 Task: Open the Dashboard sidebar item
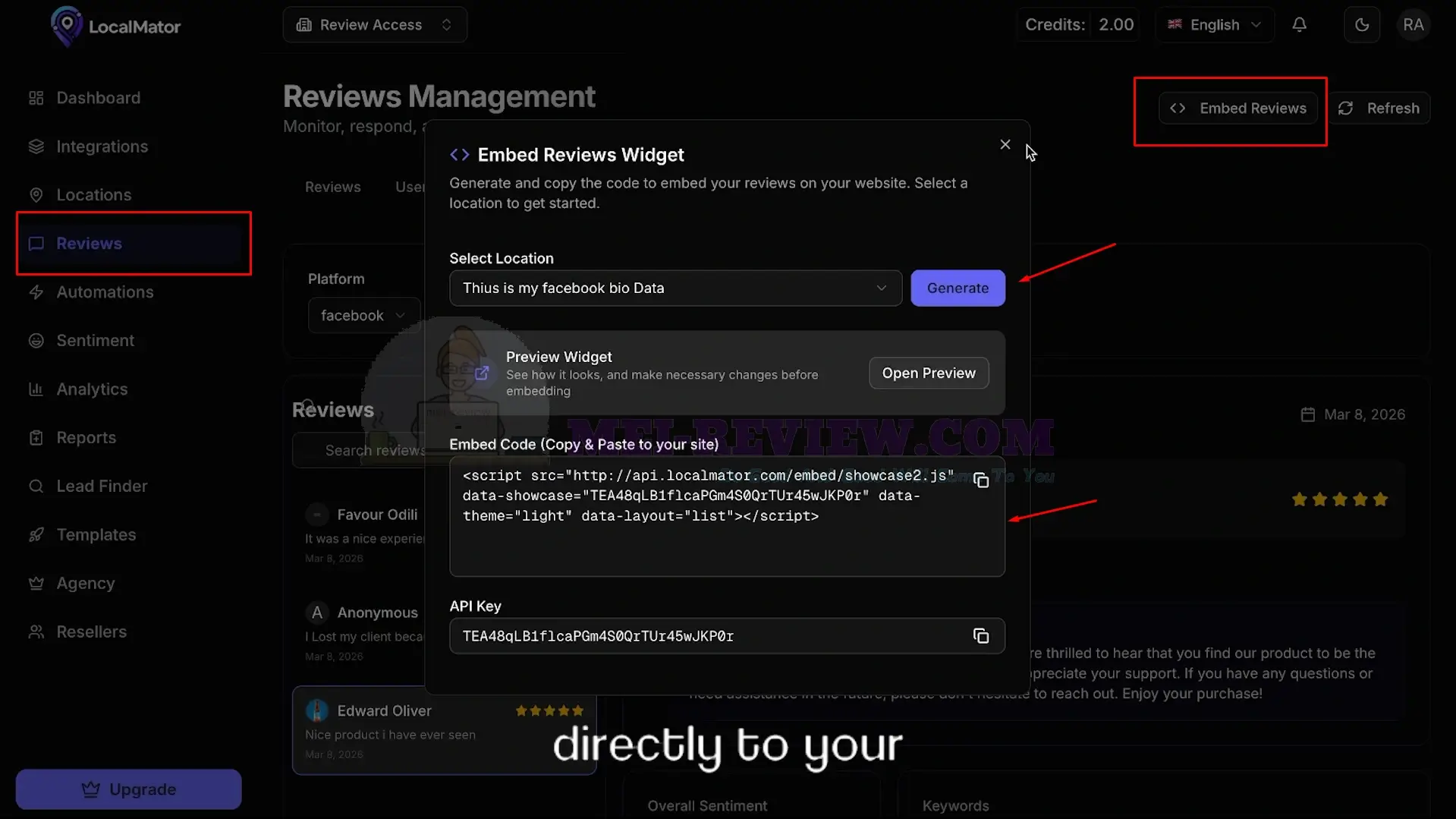click(98, 98)
